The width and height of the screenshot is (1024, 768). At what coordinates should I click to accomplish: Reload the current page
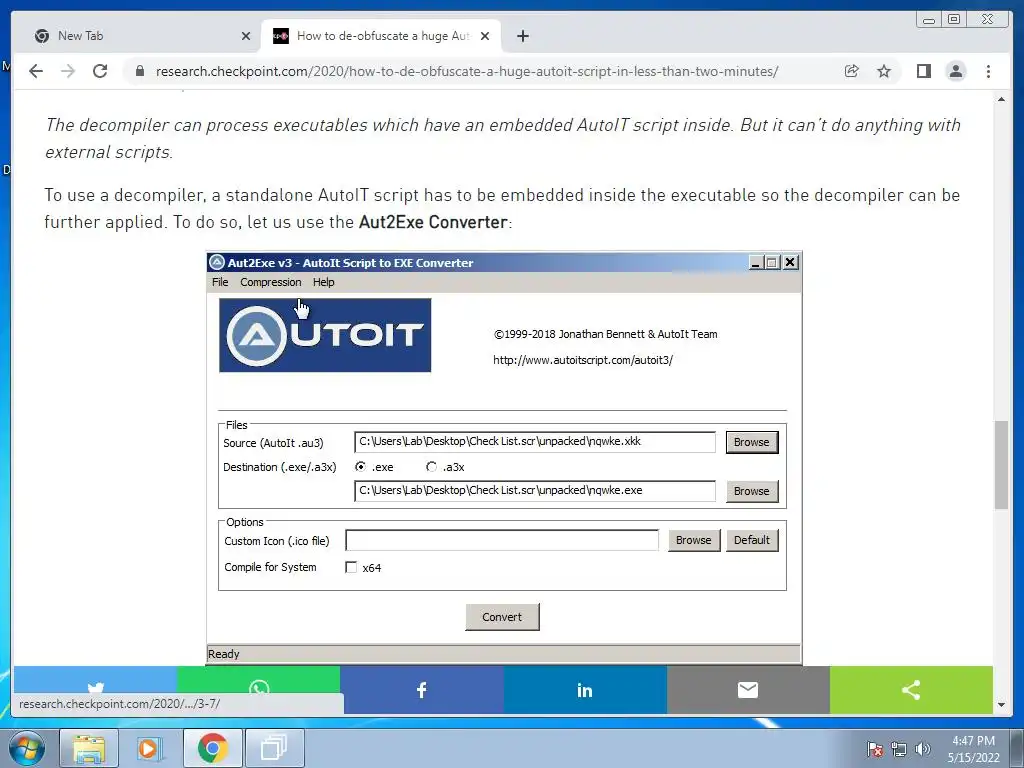click(100, 71)
